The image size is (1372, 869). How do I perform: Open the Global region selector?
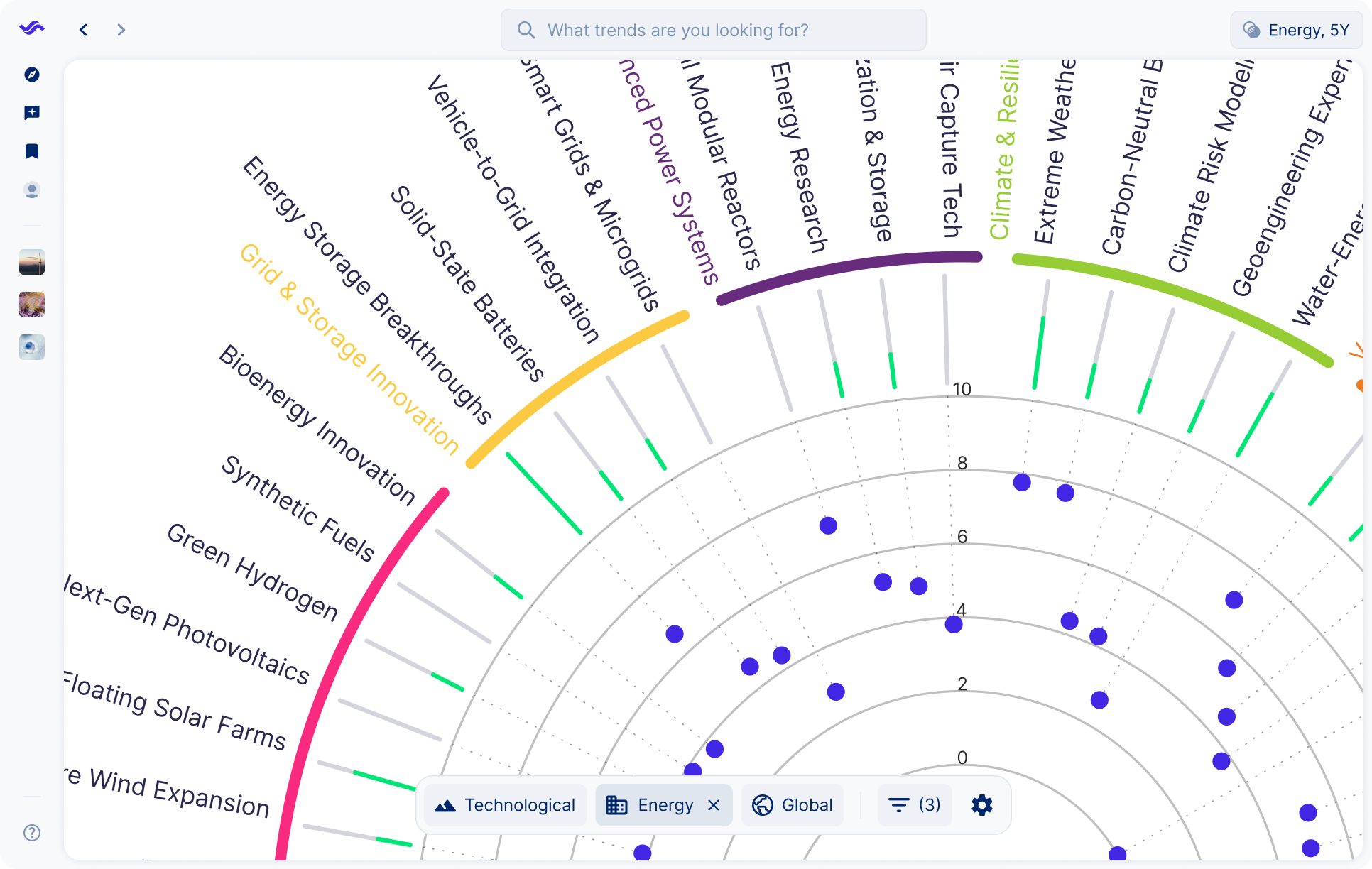[x=793, y=805]
